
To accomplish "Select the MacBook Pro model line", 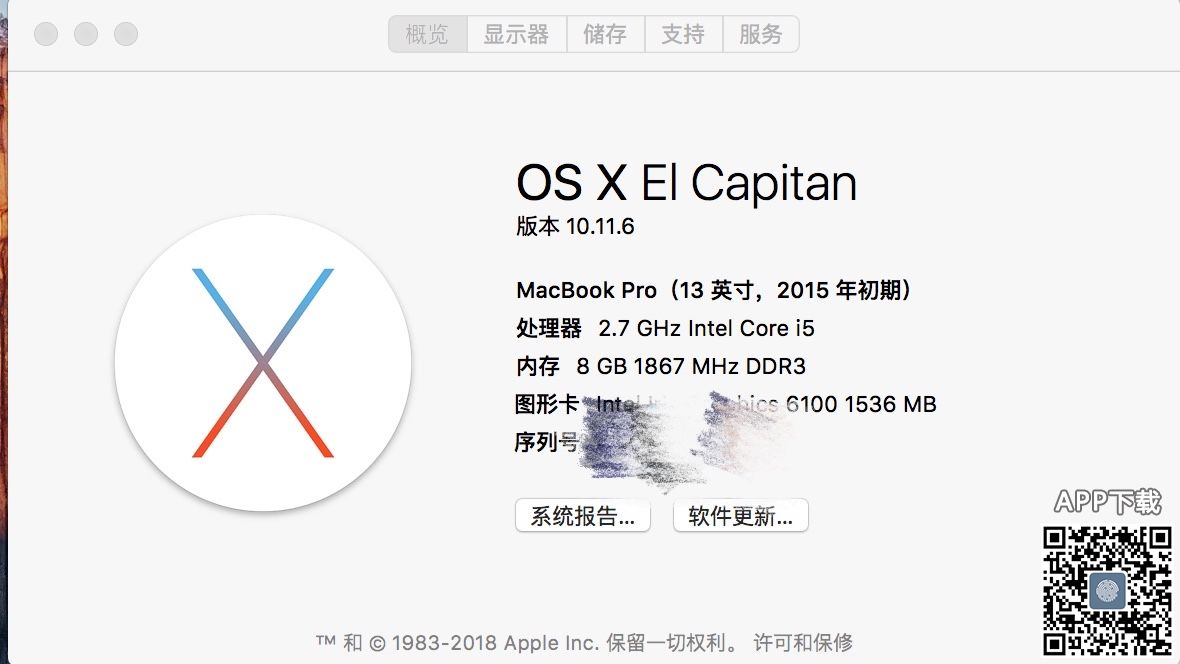I will (714, 290).
